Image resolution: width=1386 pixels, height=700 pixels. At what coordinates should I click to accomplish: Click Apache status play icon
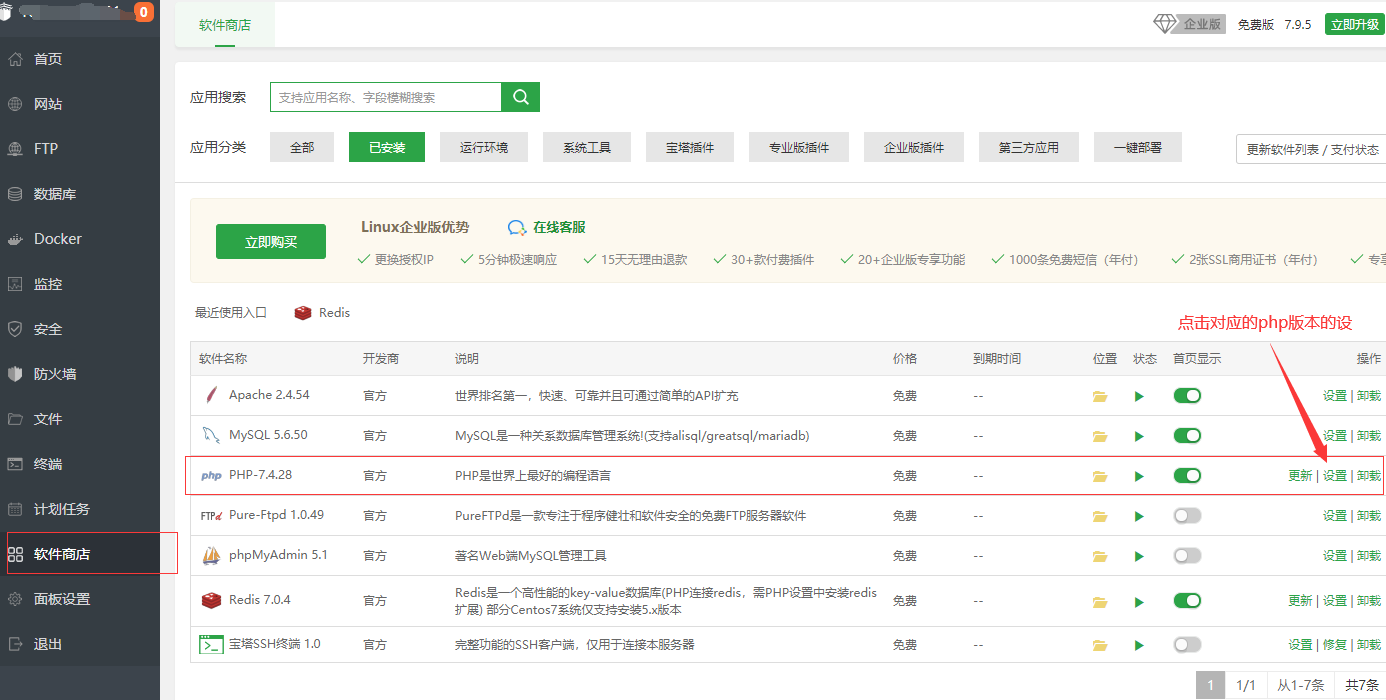pos(1139,396)
